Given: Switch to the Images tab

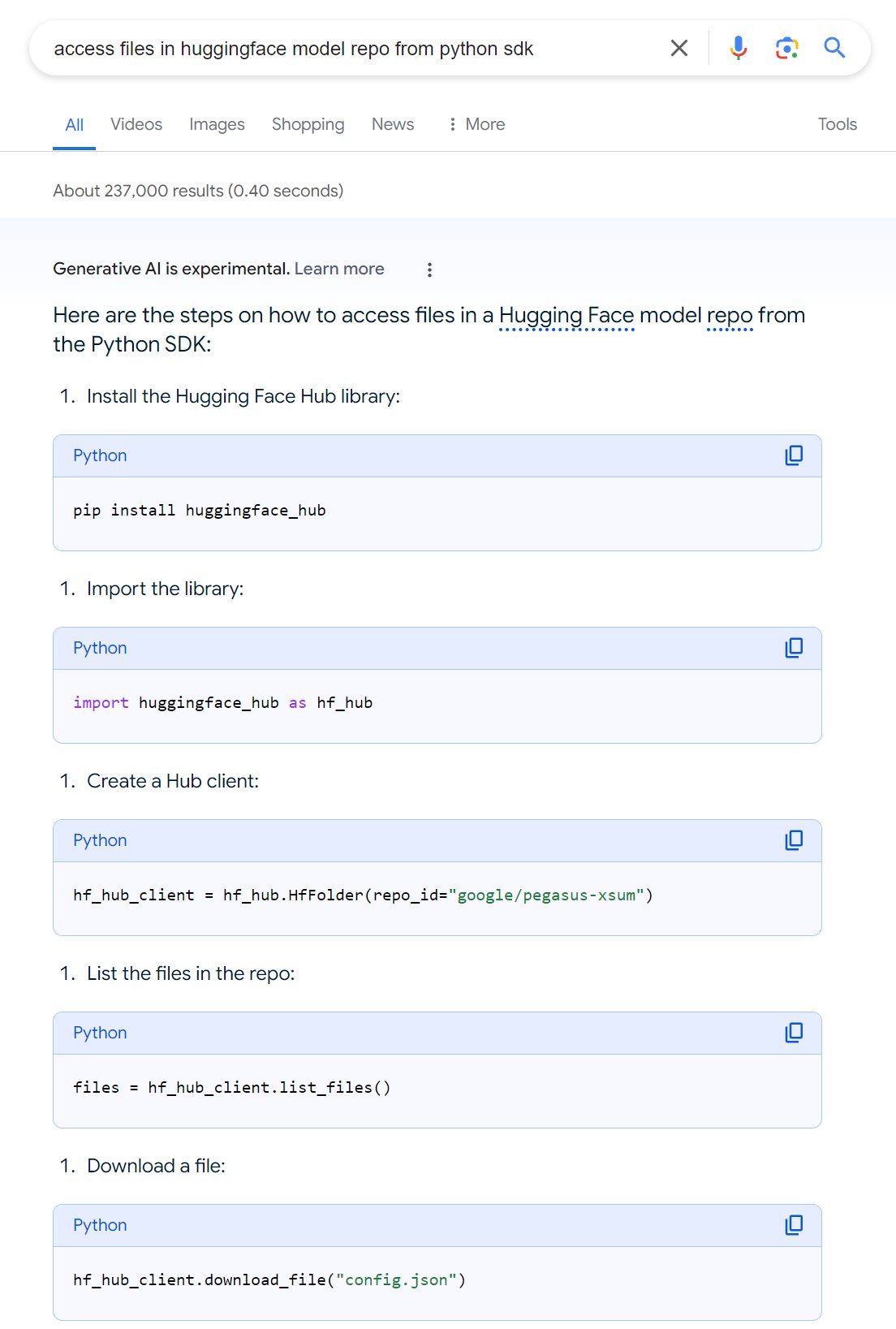Looking at the screenshot, I should point(217,124).
